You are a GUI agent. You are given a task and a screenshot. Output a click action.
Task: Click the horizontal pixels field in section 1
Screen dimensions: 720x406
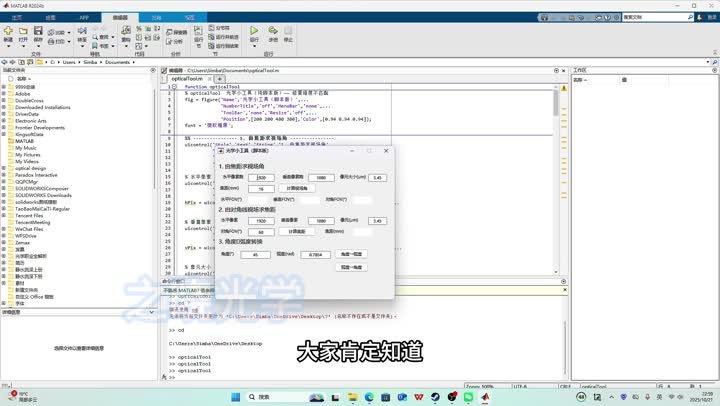(261, 178)
